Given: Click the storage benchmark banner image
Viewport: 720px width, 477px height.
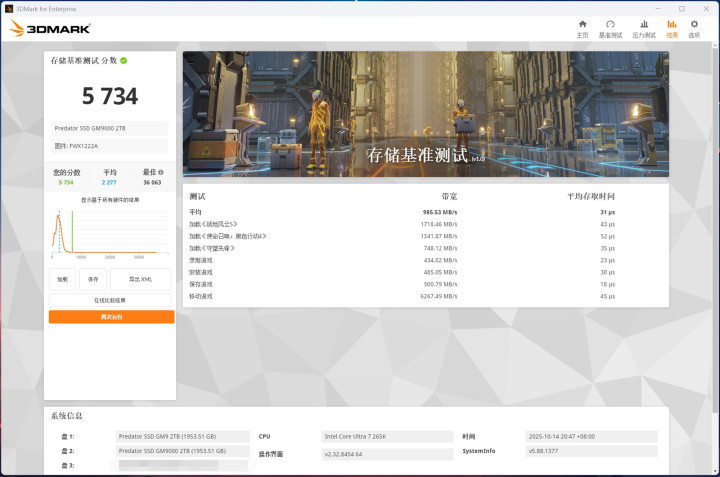Looking at the screenshot, I should pyautogui.click(x=425, y=114).
